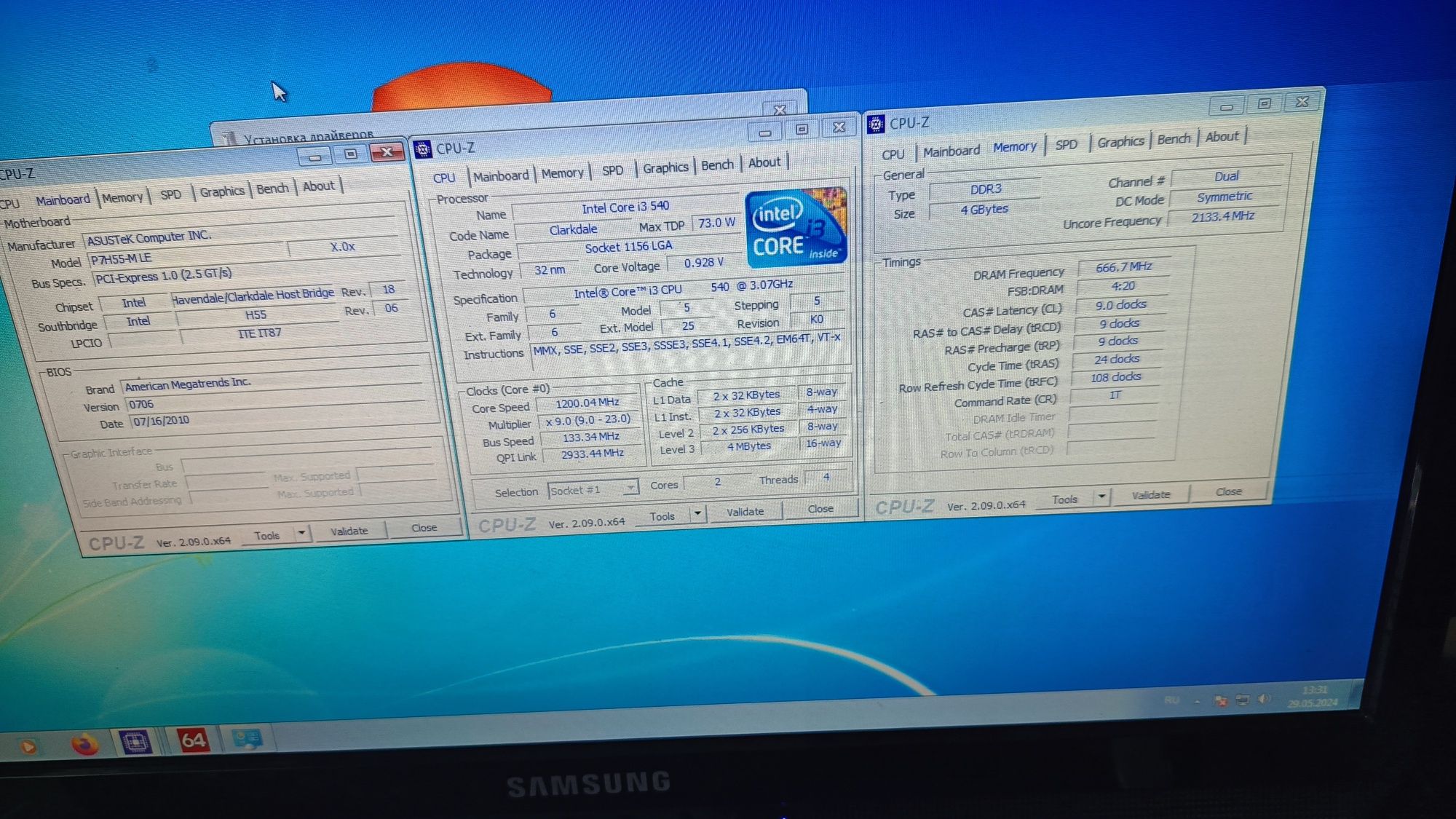The height and width of the screenshot is (819, 1456).
Task: Open About tab in middle CPU-Z window
Action: coord(764,163)
